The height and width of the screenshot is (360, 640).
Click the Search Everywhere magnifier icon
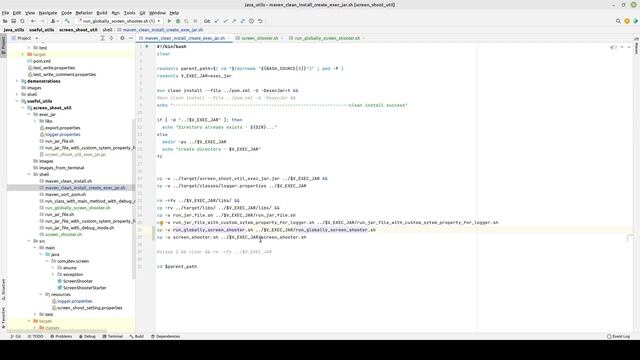coord(618,21)
